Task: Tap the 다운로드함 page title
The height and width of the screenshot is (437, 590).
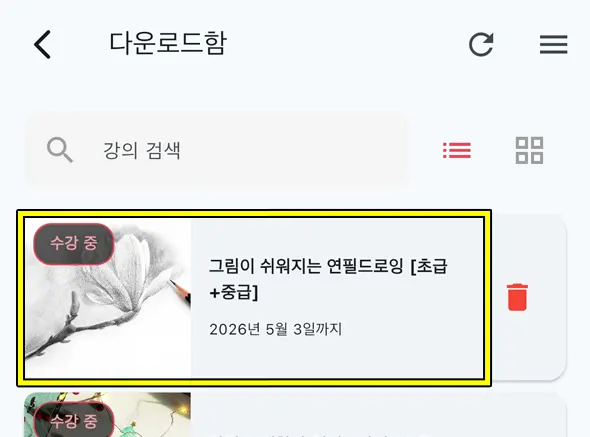Action: [168, 44]
